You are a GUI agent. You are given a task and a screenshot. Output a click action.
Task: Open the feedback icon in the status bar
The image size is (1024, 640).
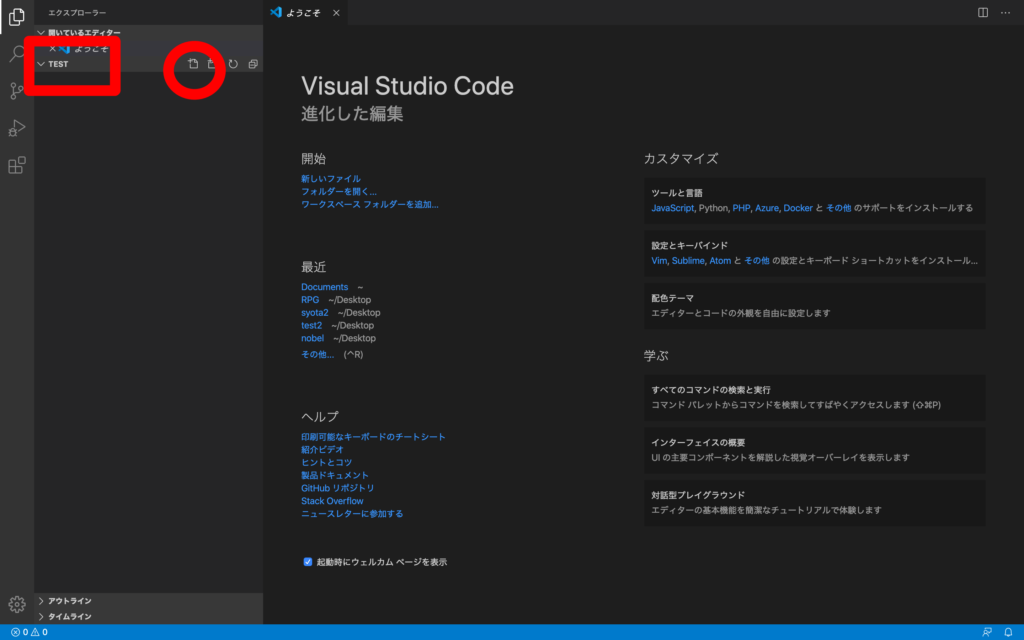[x=987, y=632]
